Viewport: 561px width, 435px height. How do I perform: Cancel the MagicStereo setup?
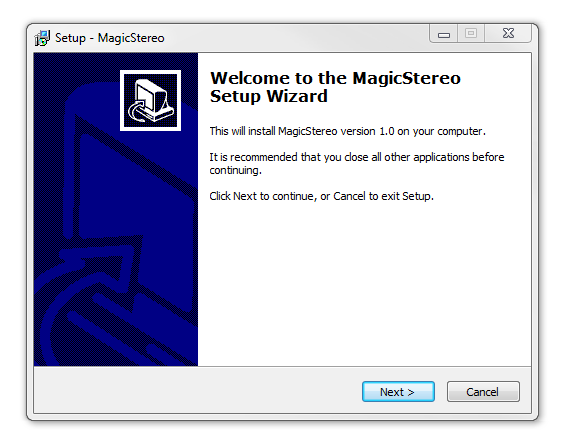pos(483,391)
